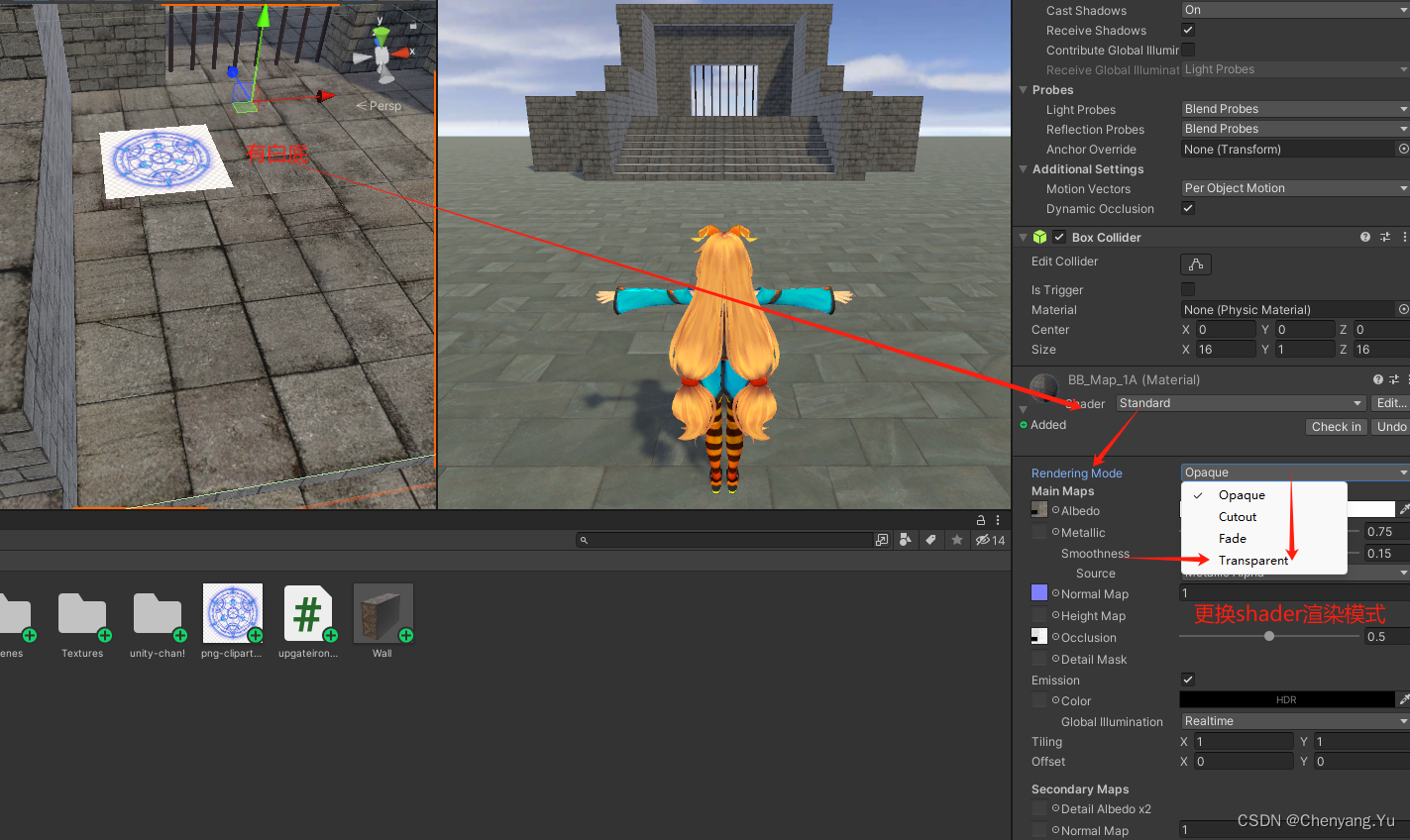Collapse the Box Collider component

pos(1024,238)
